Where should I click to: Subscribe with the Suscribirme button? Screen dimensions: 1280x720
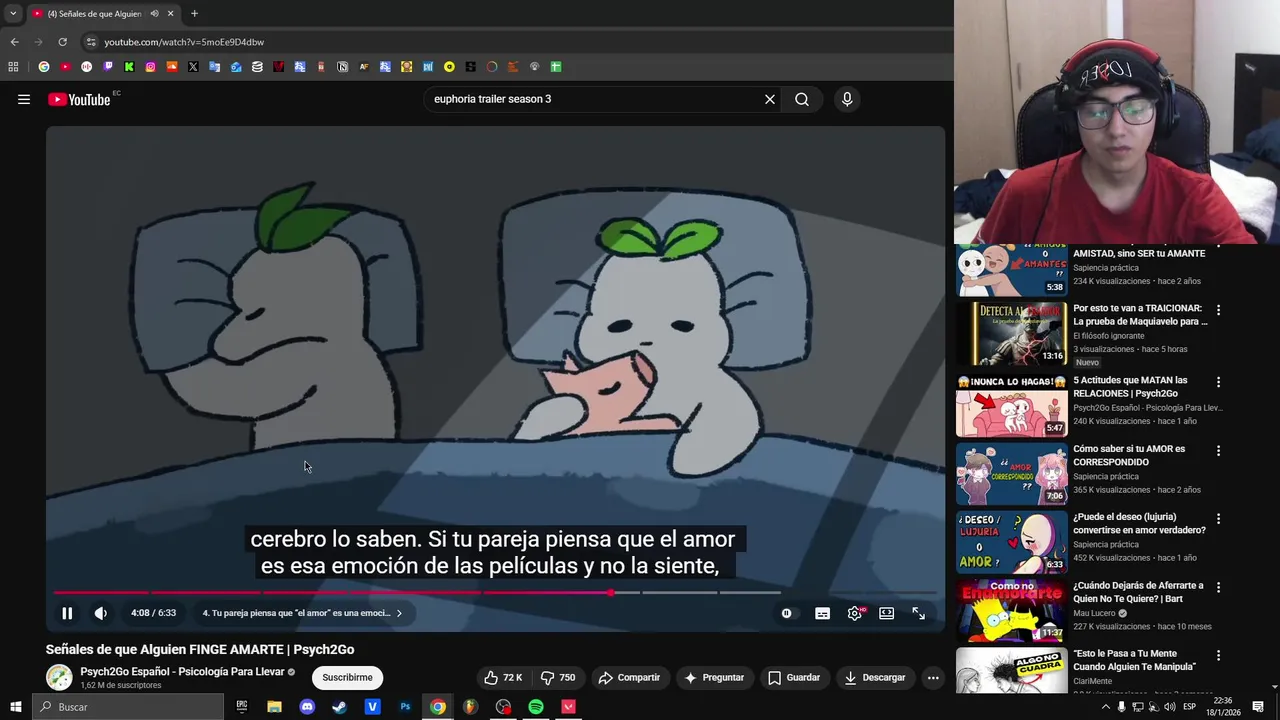[347, 677]
